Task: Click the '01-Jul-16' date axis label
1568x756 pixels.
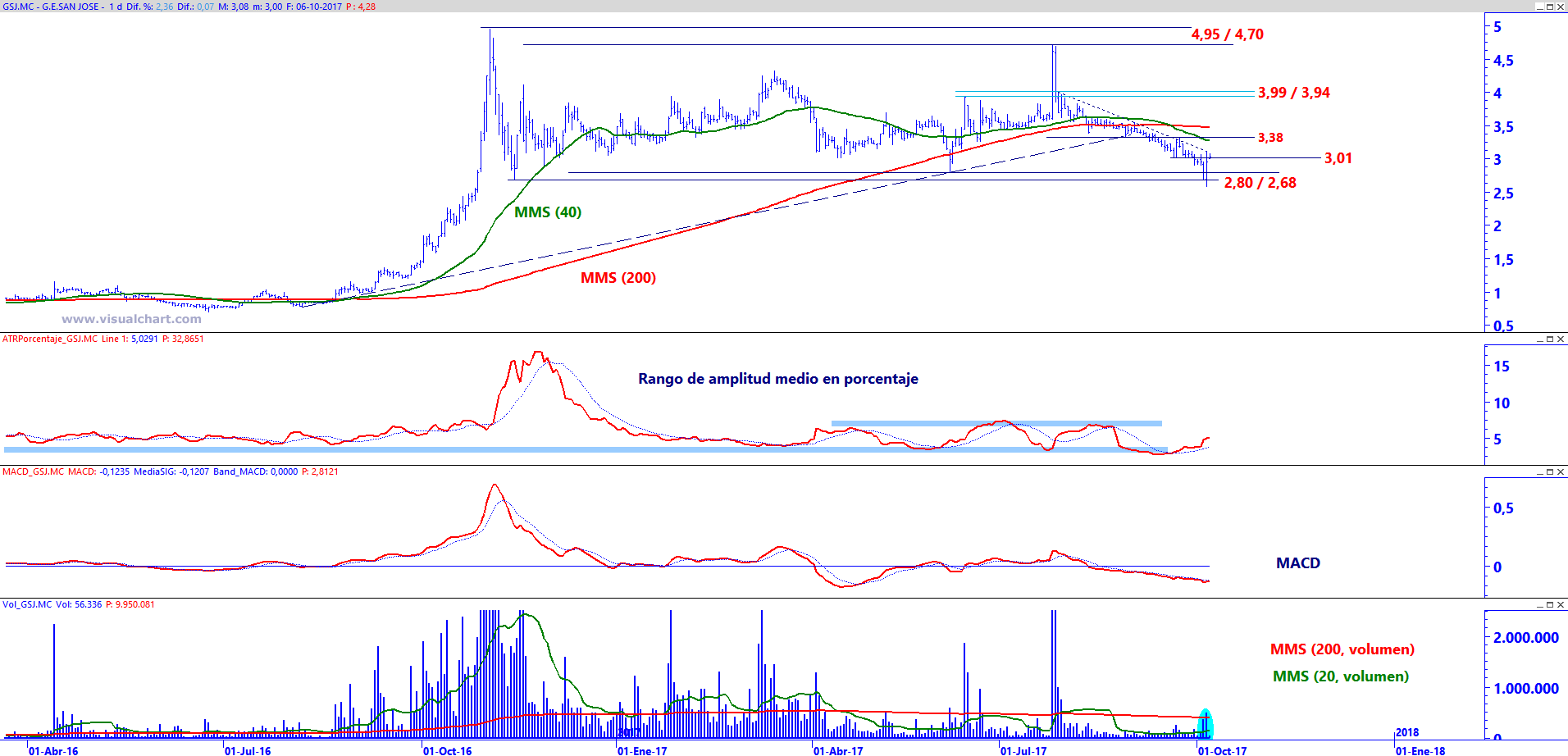Action: tap(248, 750)
